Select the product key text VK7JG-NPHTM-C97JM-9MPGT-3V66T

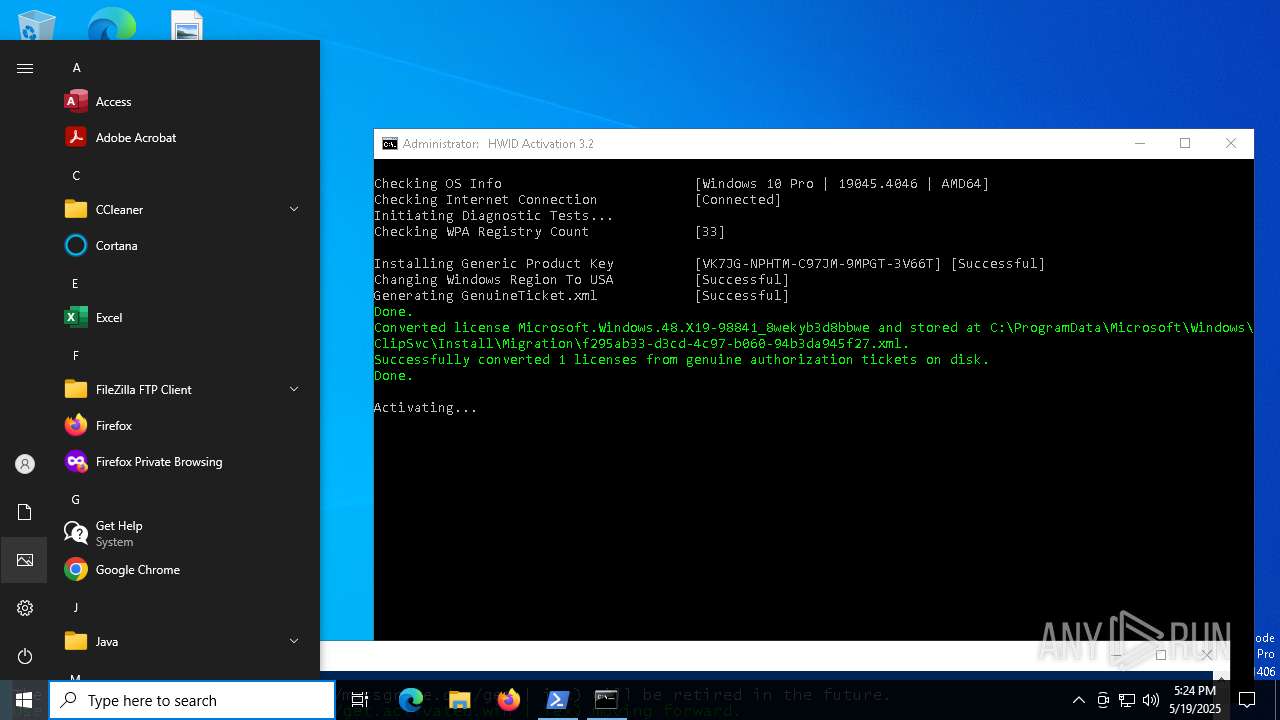(x=818, y=264)
